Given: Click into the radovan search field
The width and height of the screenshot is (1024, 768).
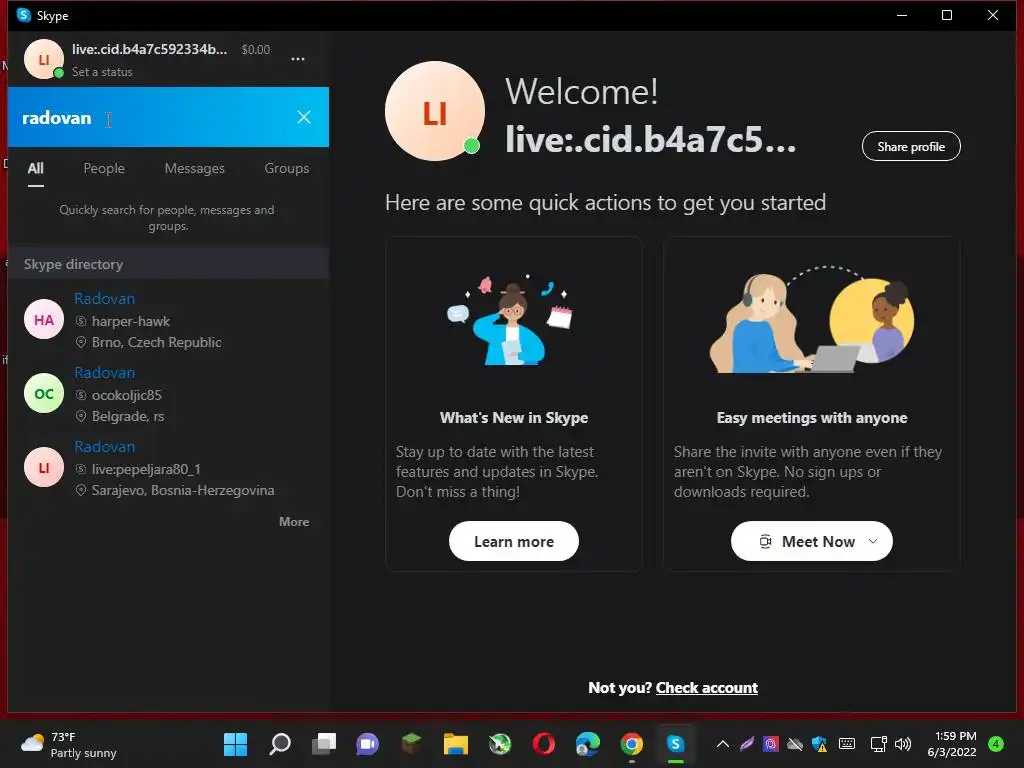Looking at the screenshot, I should [x=168, y=117].
